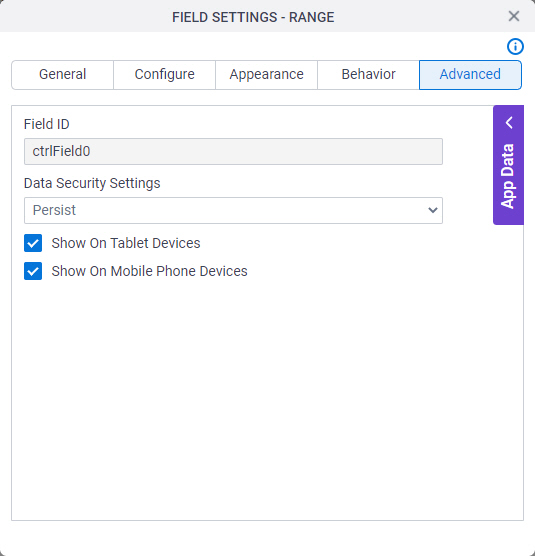Viewport: 535px width, 556px height.
Task: Click the dropdown arrow beside Persist
Action: pos(433,210)
